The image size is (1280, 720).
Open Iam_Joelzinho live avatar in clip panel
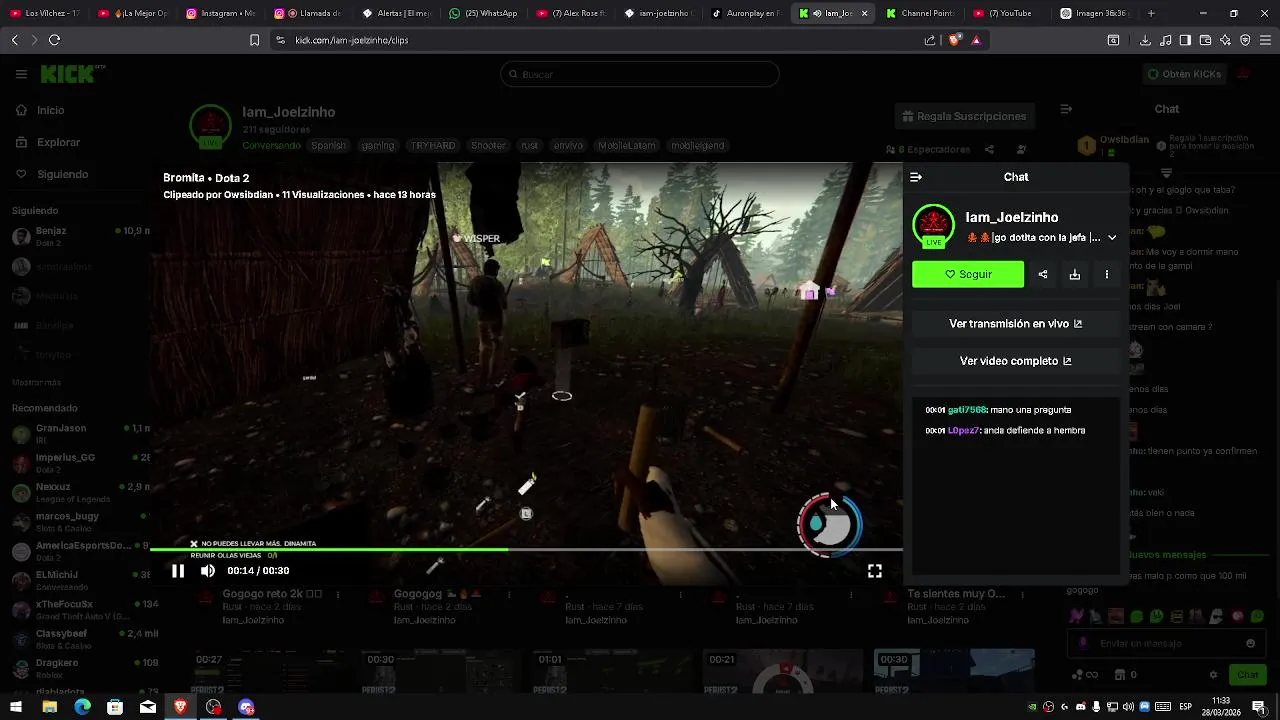(933, 226)
